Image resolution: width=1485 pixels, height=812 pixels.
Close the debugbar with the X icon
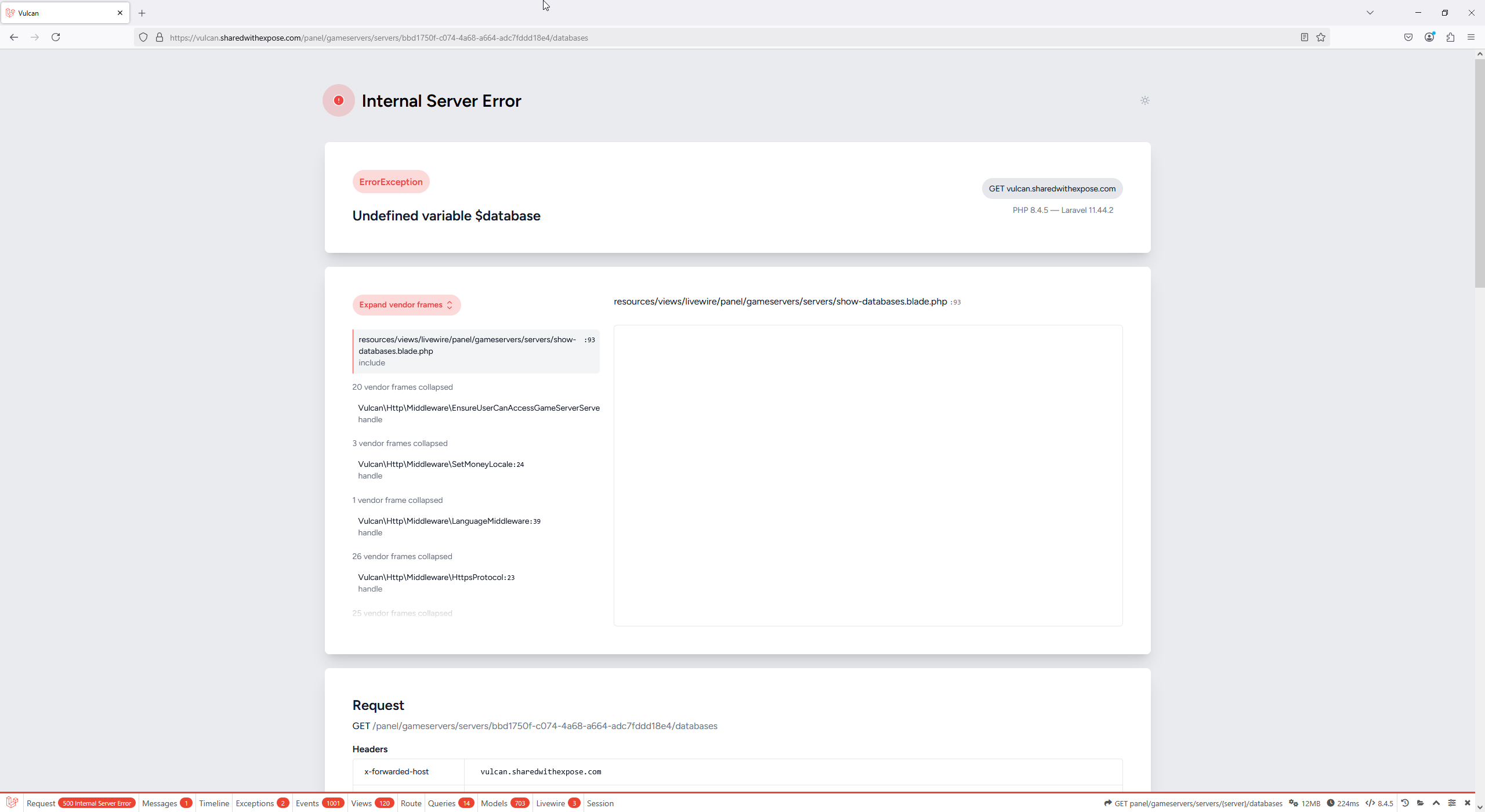click(x=1468, y=803)
